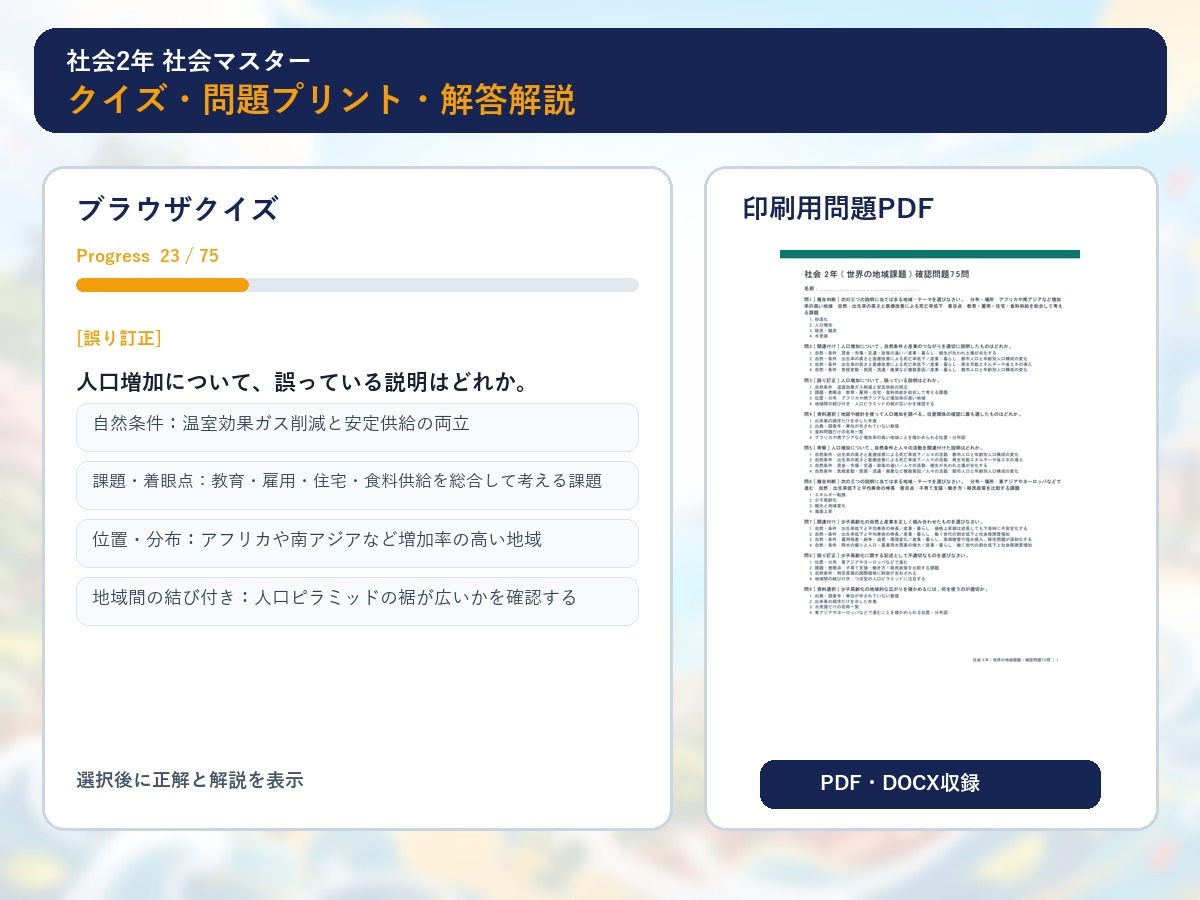This screenshot has height=900, width=1200.
Task: Open the printable PDF page thumbnail
Action: (x=930, y=460)
